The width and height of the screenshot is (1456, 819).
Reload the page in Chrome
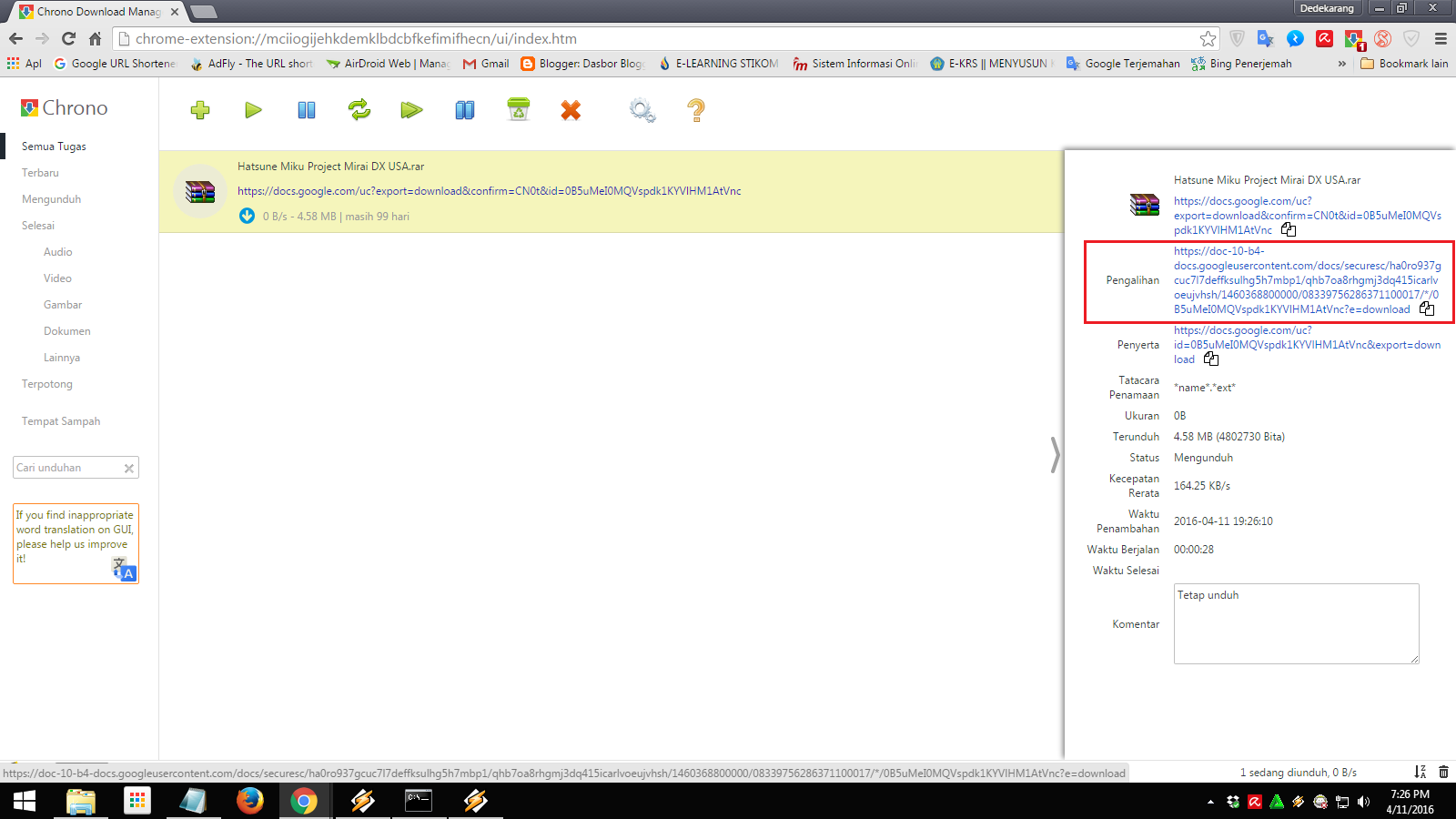(68, 38)
